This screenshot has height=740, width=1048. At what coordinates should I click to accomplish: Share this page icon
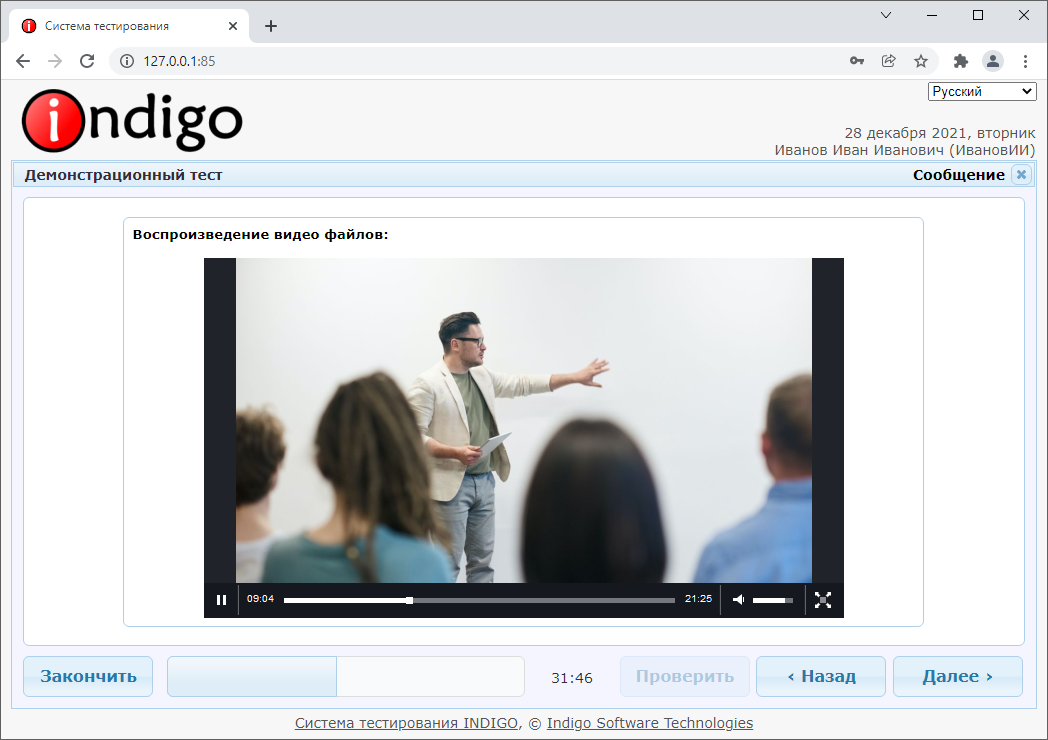pyautogui.click(x=888, y=61)
